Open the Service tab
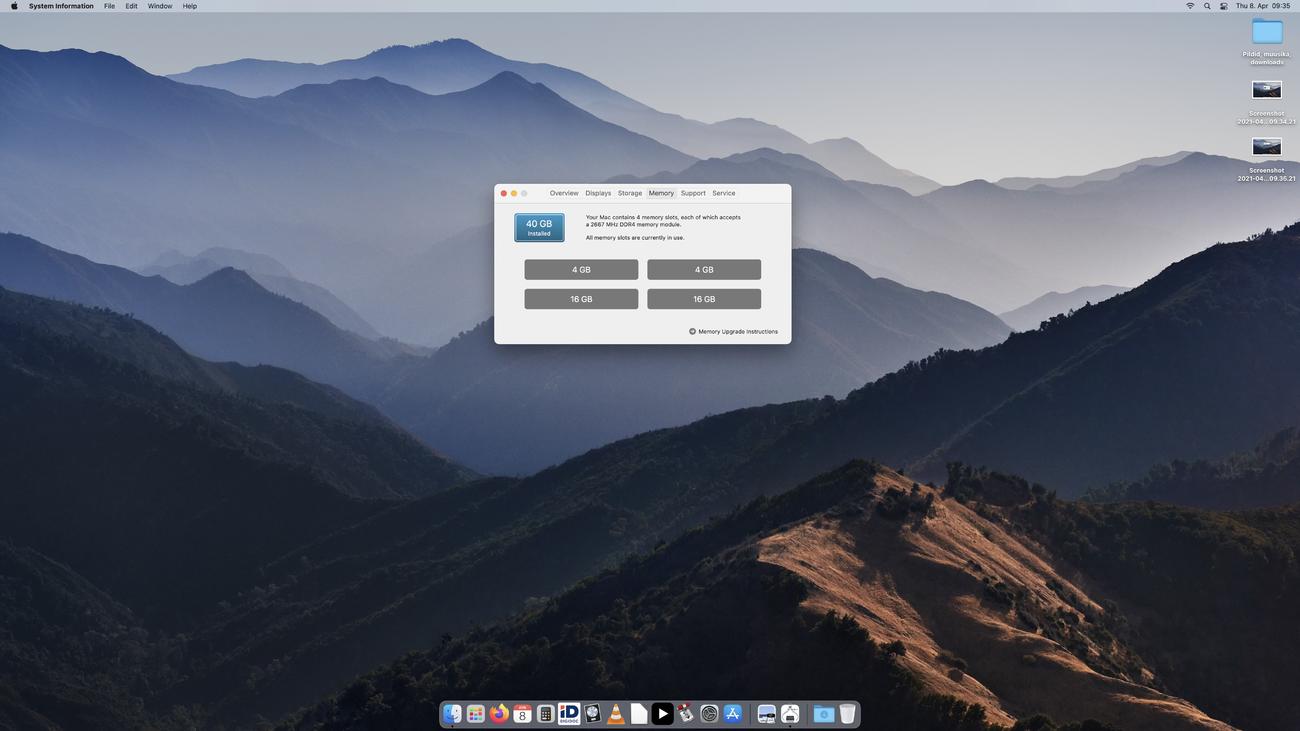 click(x=724, y=193)
